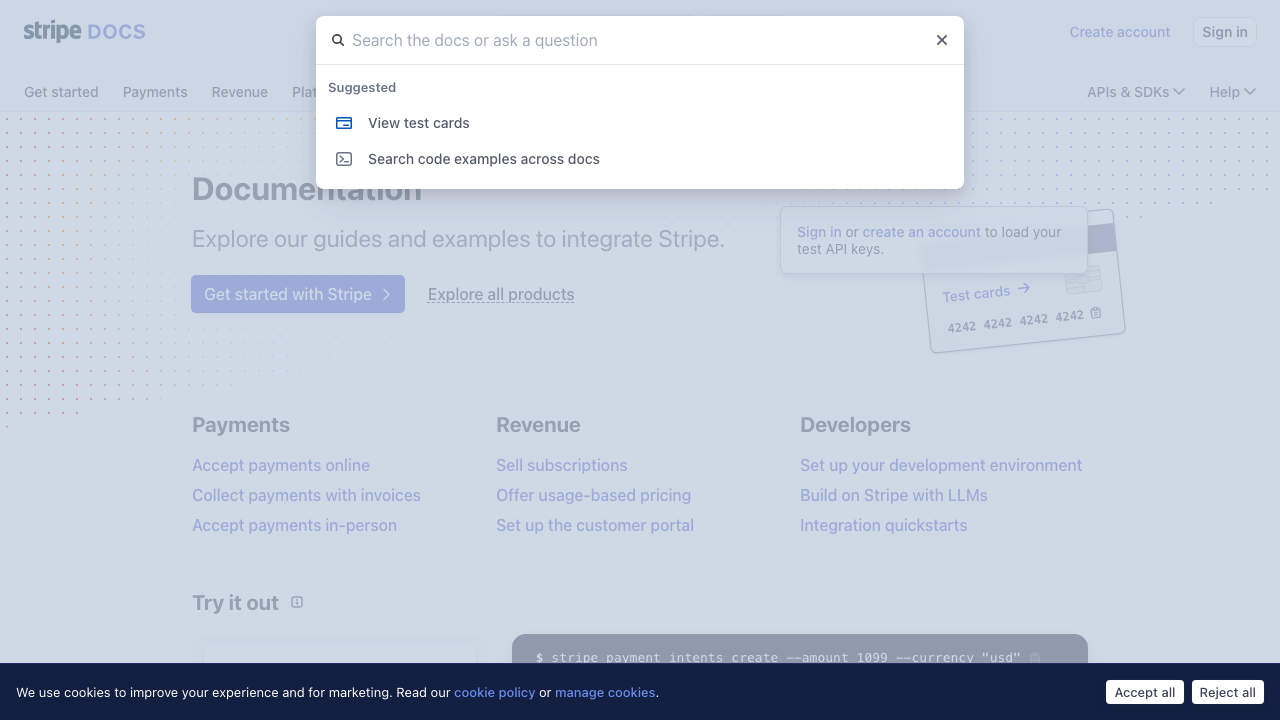Select Search code examples across docs
Screen dimensions: 1280x720
click(x=640, y=159)
